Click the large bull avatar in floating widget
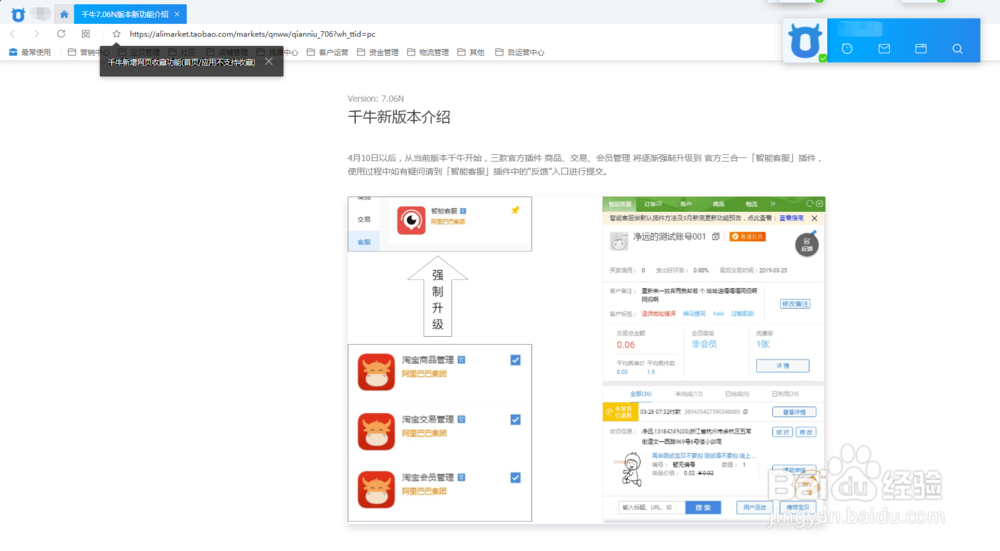This screenshot has height=551, width=1000. [805, 41]
